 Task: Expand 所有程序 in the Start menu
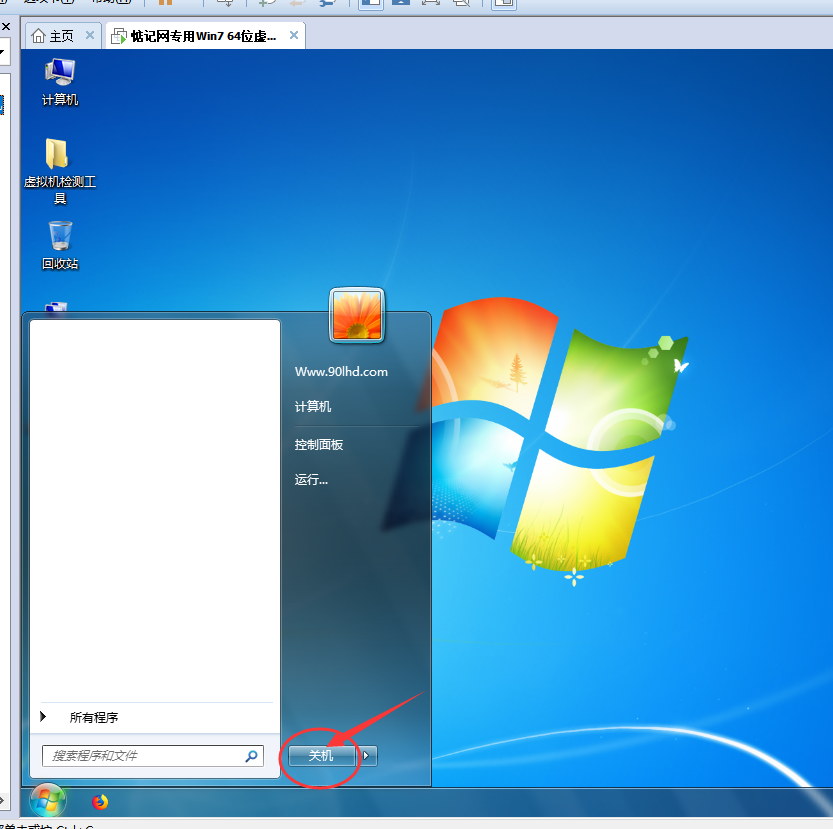tap(94, 717)
